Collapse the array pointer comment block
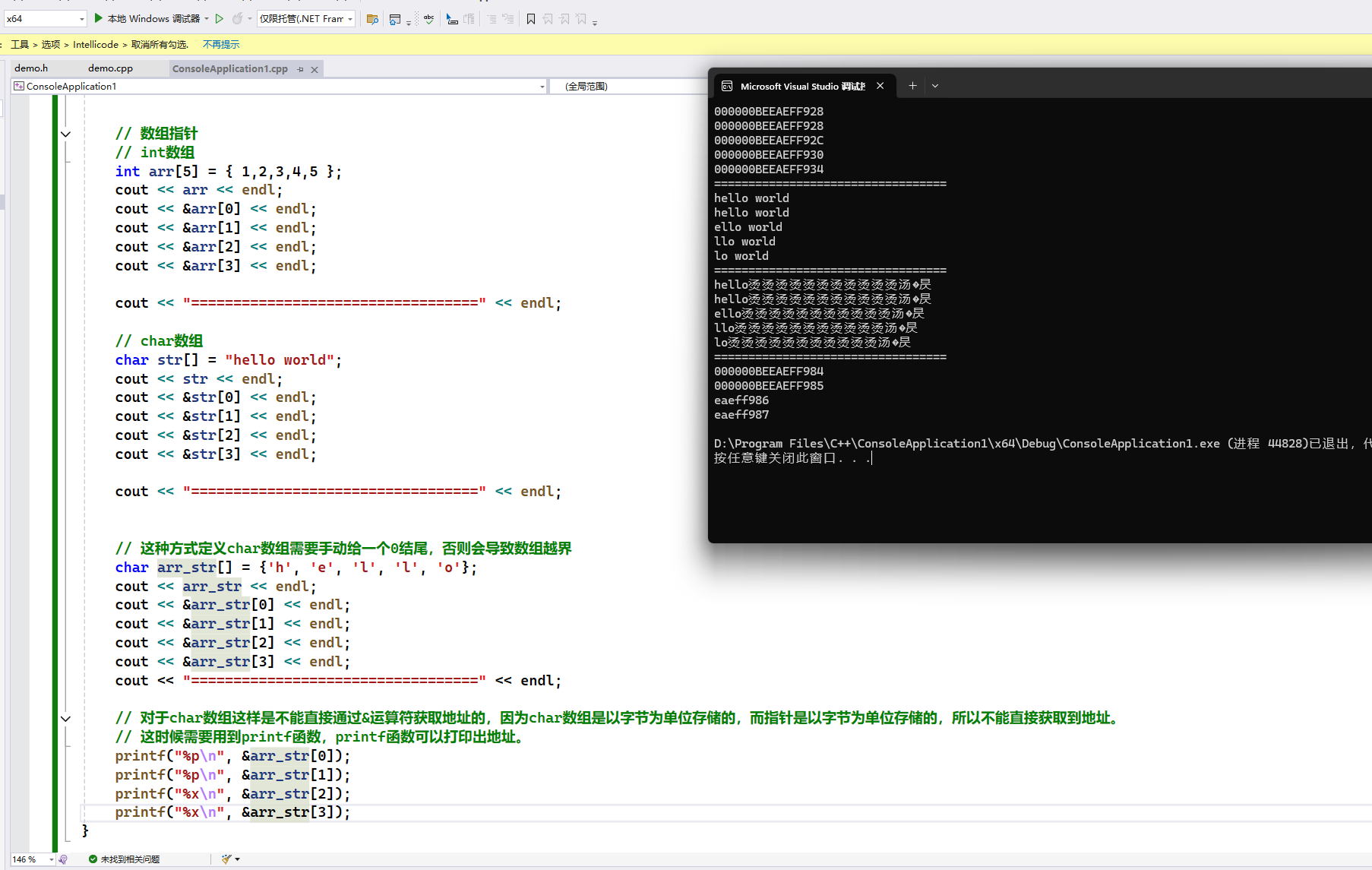Screen dimensions: 1372x870 coord(66,134)
